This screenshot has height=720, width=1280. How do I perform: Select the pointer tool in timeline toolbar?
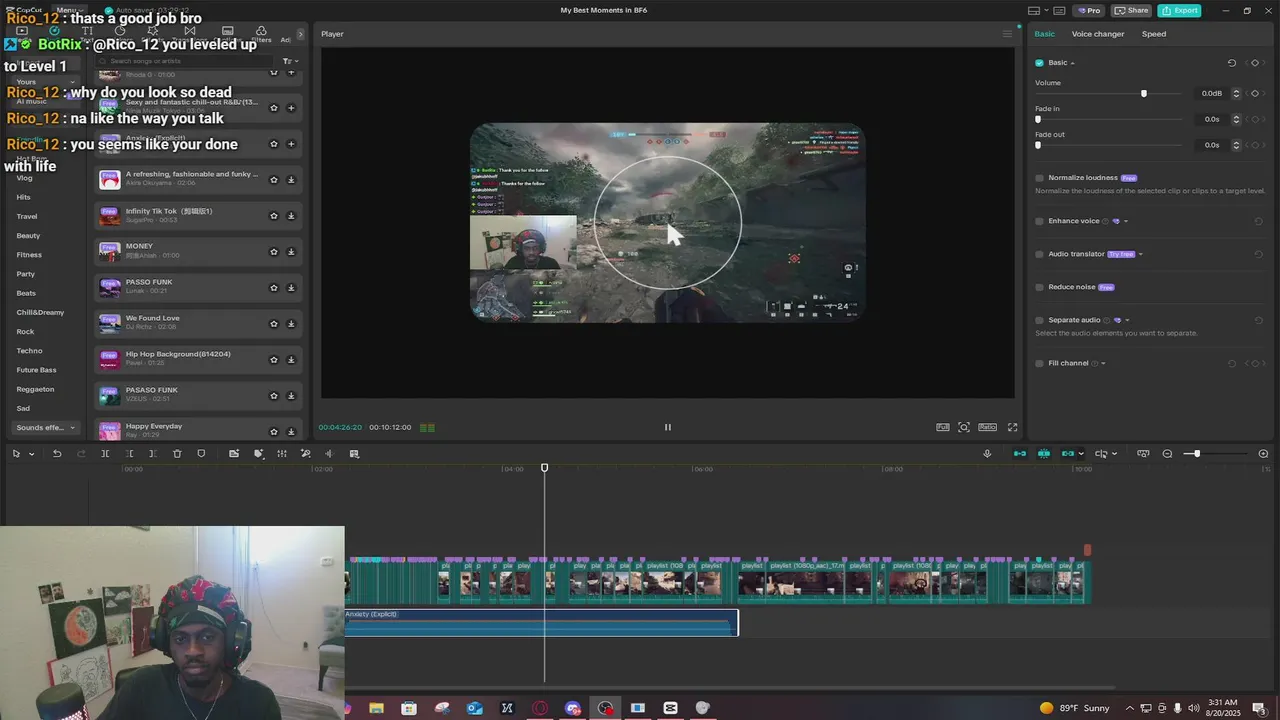[x=16, y=454]
